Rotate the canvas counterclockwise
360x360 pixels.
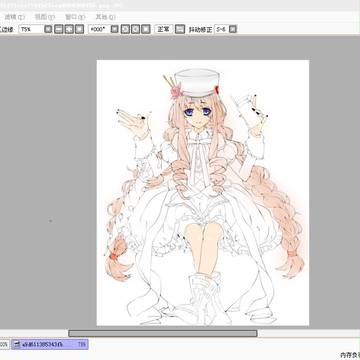125,29
